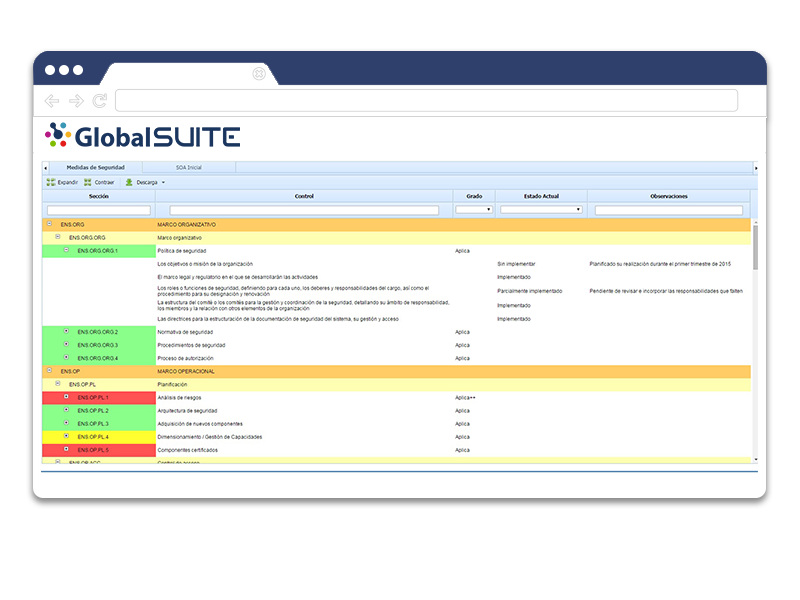Click the left scroll arrow beside the tabs
The height and width of the screenshot is (600, 800).
click(44, 167)
